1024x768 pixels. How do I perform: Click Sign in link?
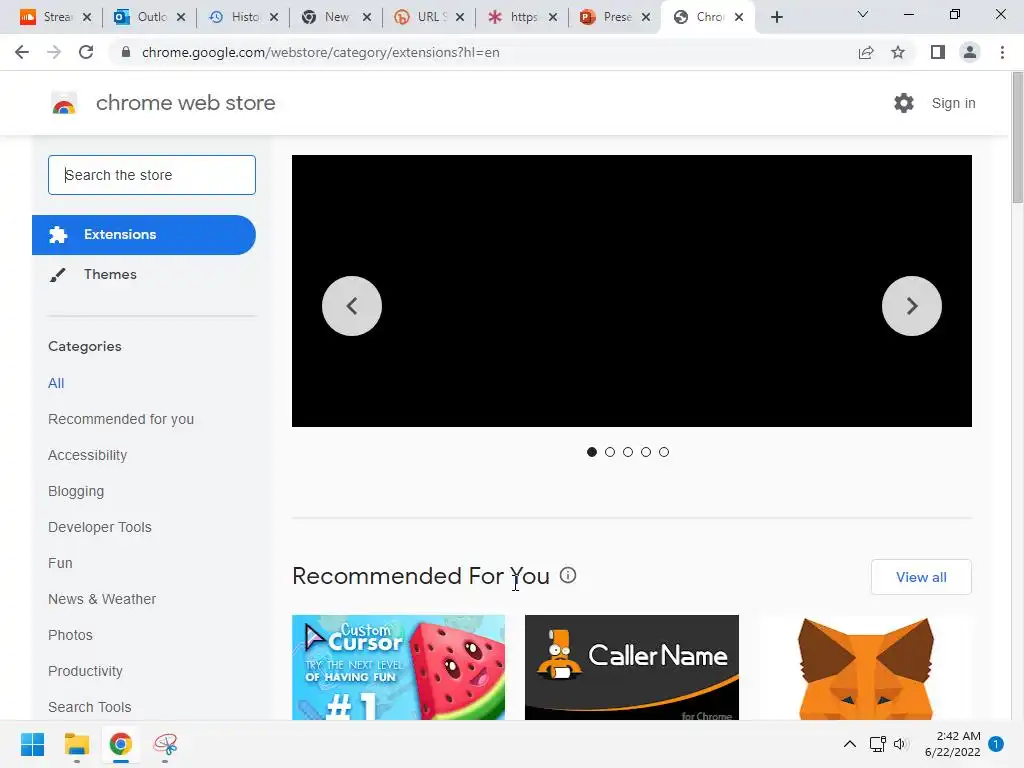953,103
